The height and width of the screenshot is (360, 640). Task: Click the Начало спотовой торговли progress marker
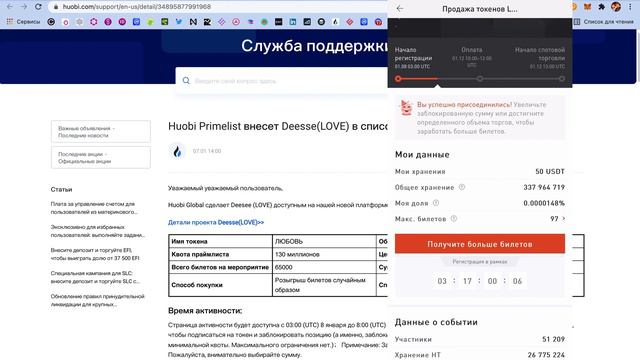(562, 79)
